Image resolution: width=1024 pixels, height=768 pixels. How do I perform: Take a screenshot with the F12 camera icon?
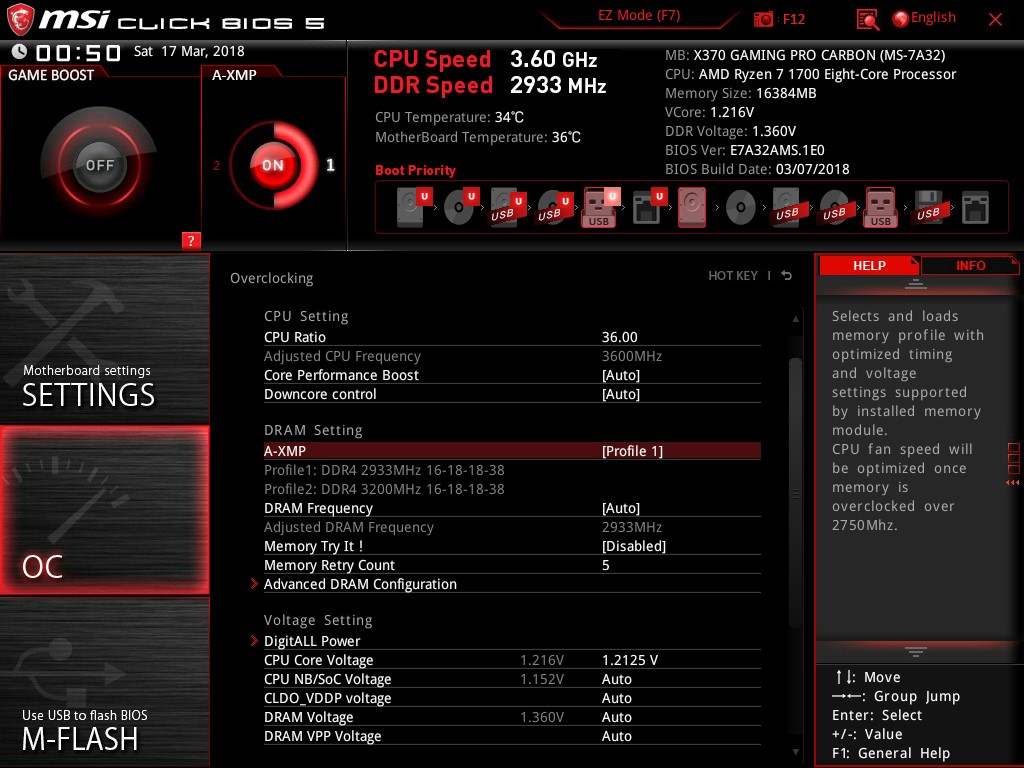tap(763, 19)
